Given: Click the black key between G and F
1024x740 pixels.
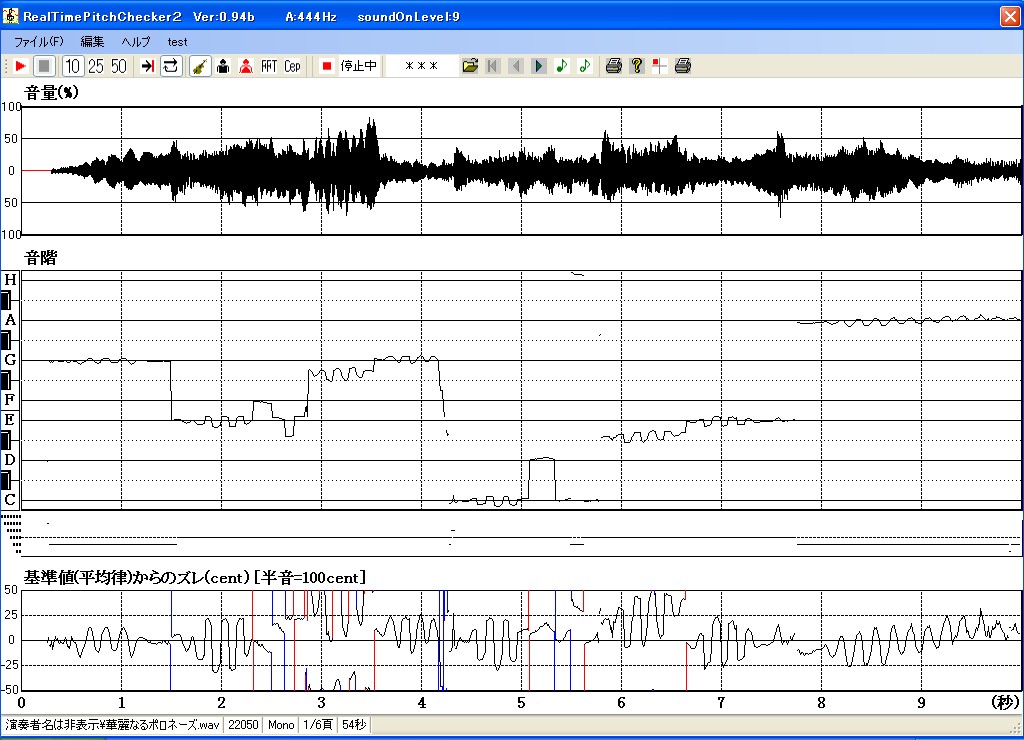Looking at the screenshot, I should tap(6, 380).
